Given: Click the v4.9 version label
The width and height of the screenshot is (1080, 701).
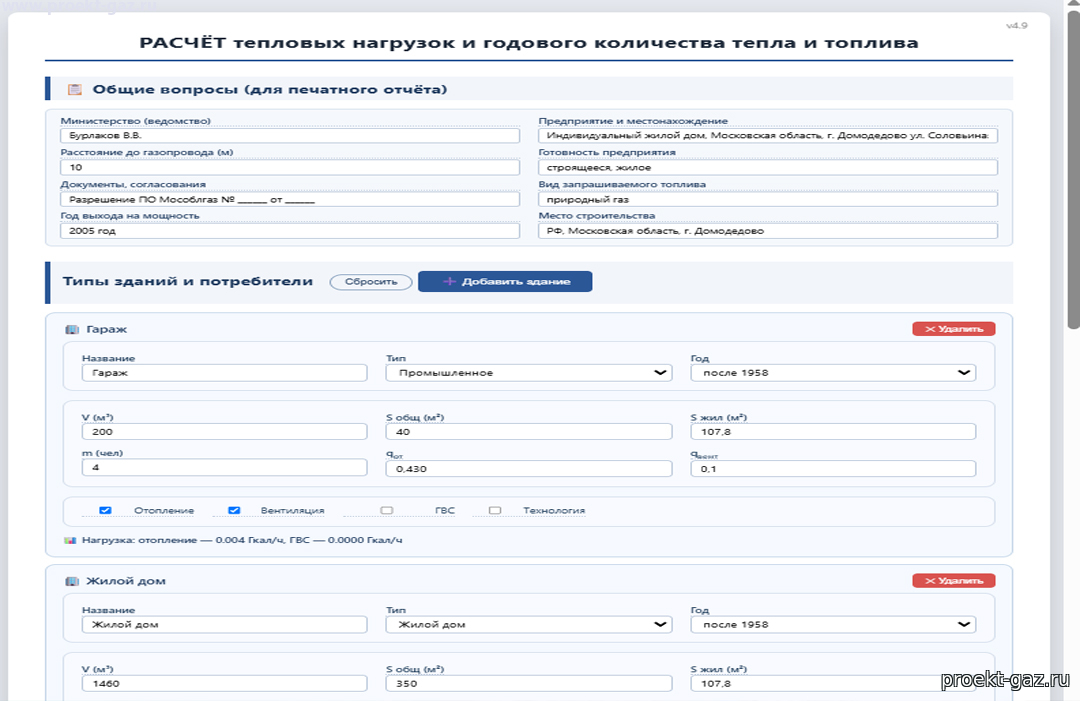Looking at the screenshot, I should tap(1017, 25).
